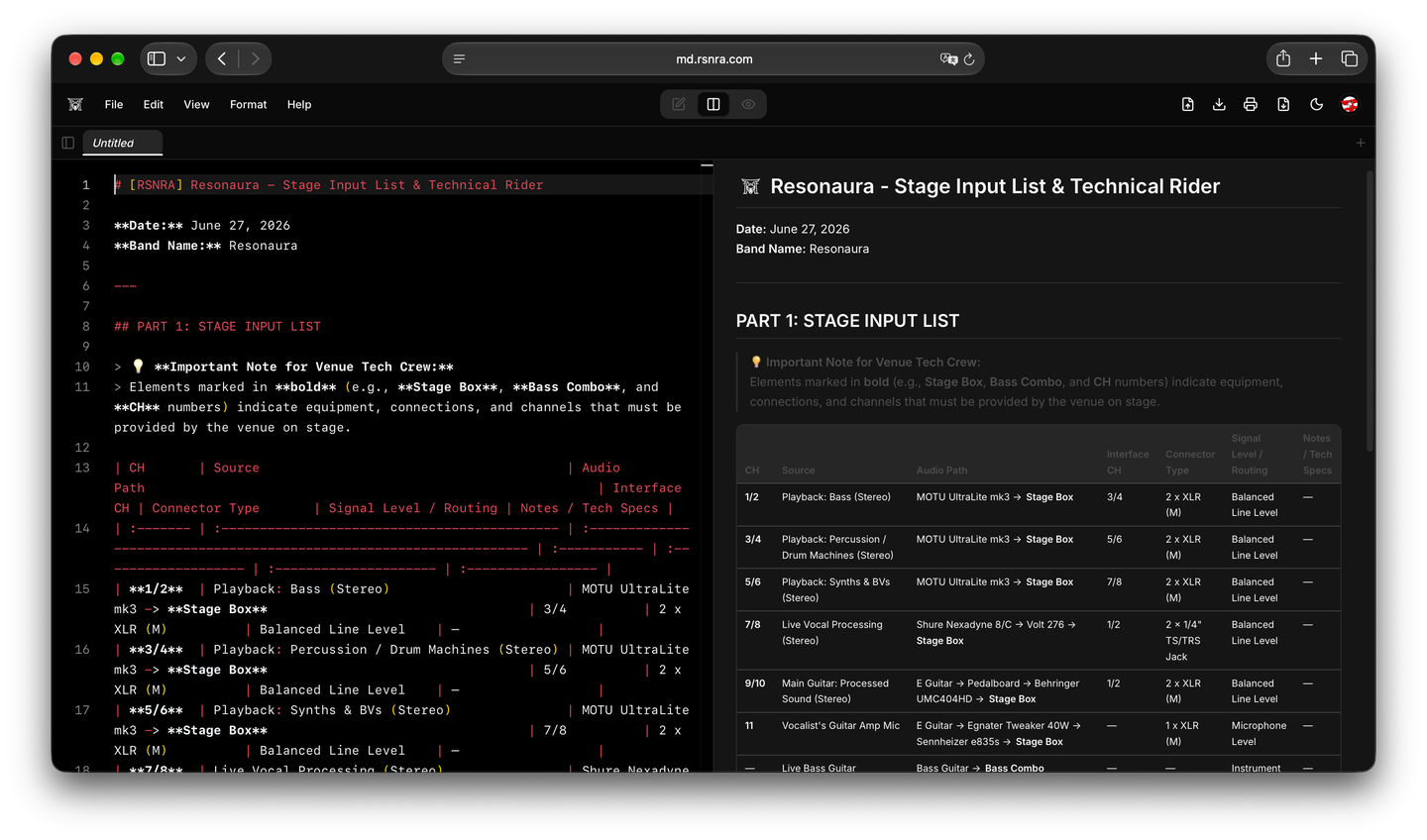This screenshot has height=840, width=1427.
Task: Click the editor pane scroll indicator
Action: point(707,165)
